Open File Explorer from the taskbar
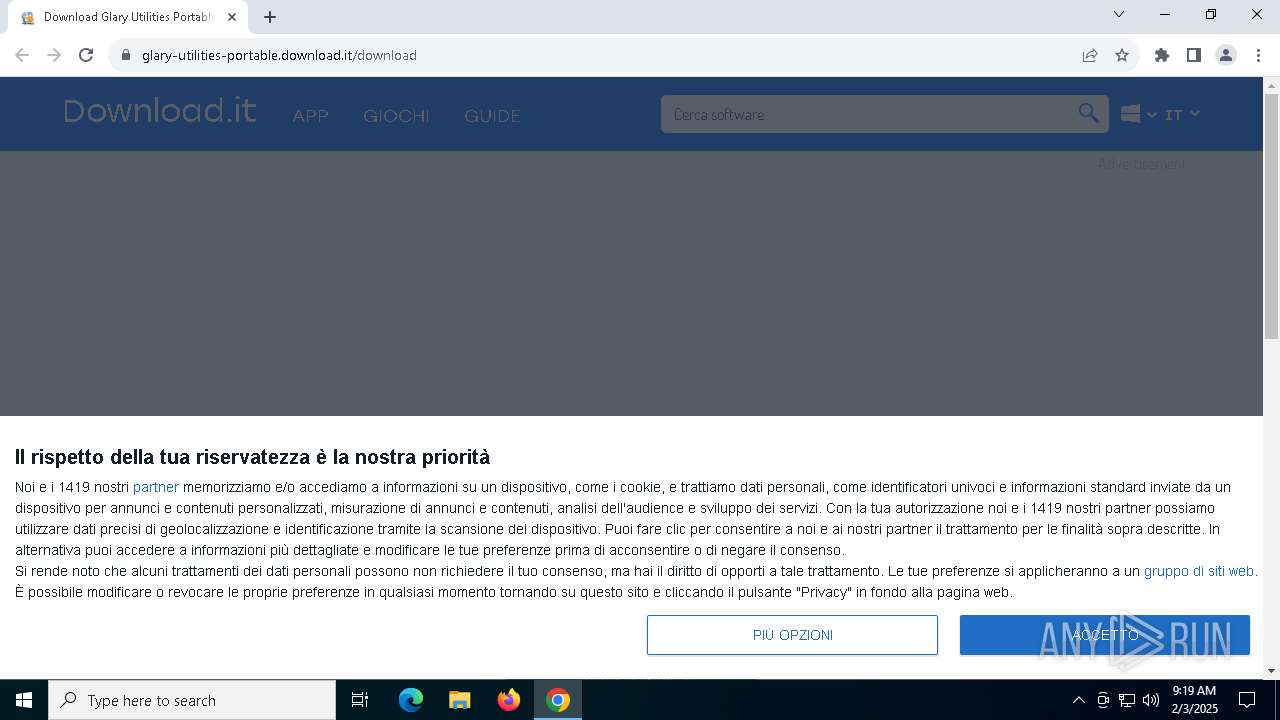This screenshot has height=720, width=1280. (x=459, y=700)
